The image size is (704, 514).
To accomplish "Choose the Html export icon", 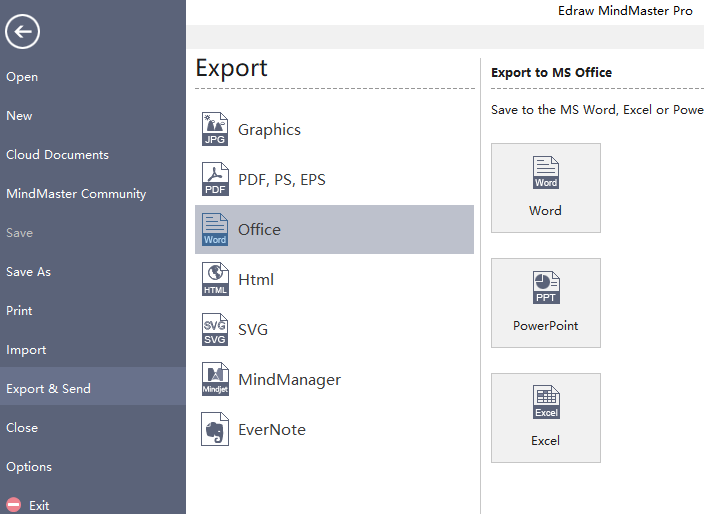I will pyautogui.click(x=215, y=280).
